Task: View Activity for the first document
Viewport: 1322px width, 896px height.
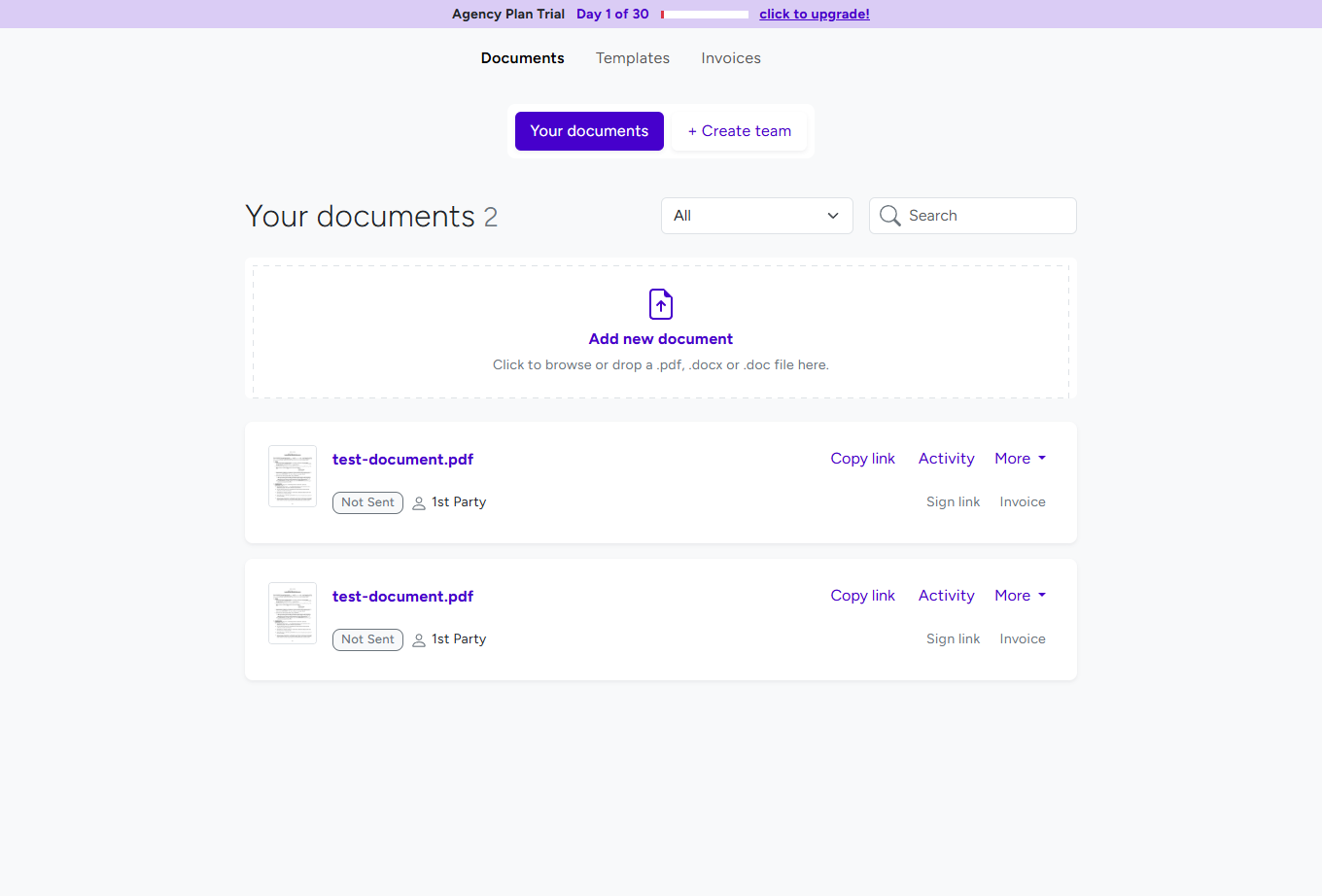Action: [x=946, y=458]
